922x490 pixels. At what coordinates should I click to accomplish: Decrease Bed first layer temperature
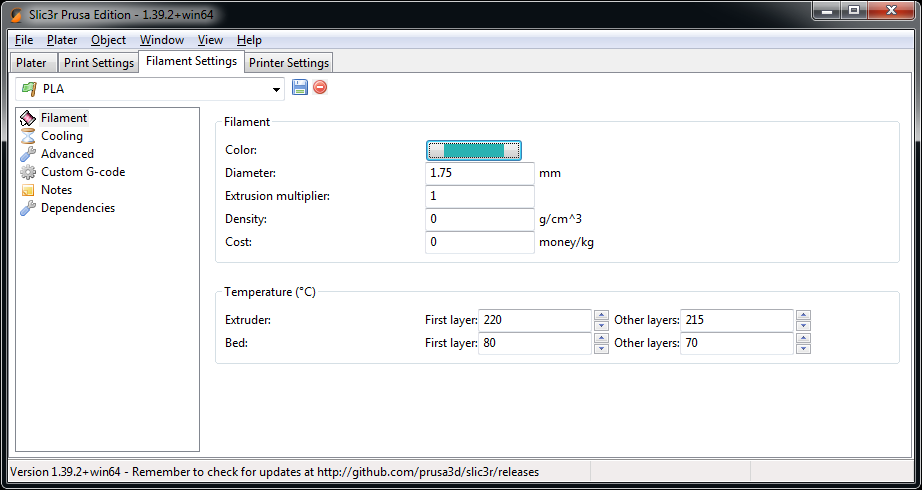tap(601, 349)
